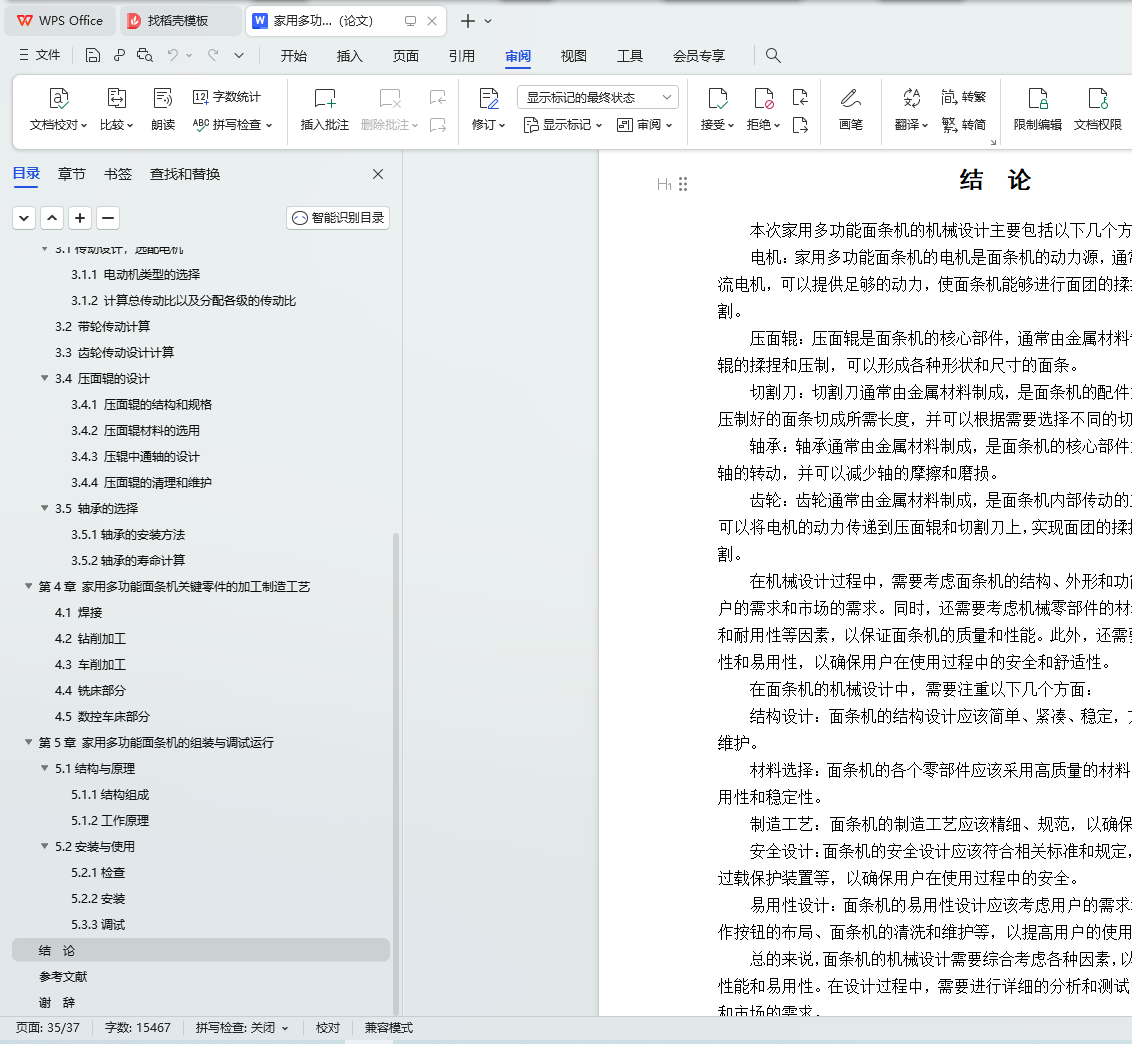Viewport: 1132px width, 1044px height.
Task: Switch to the 视图 ribbon tab
Action: coord(574,56)
